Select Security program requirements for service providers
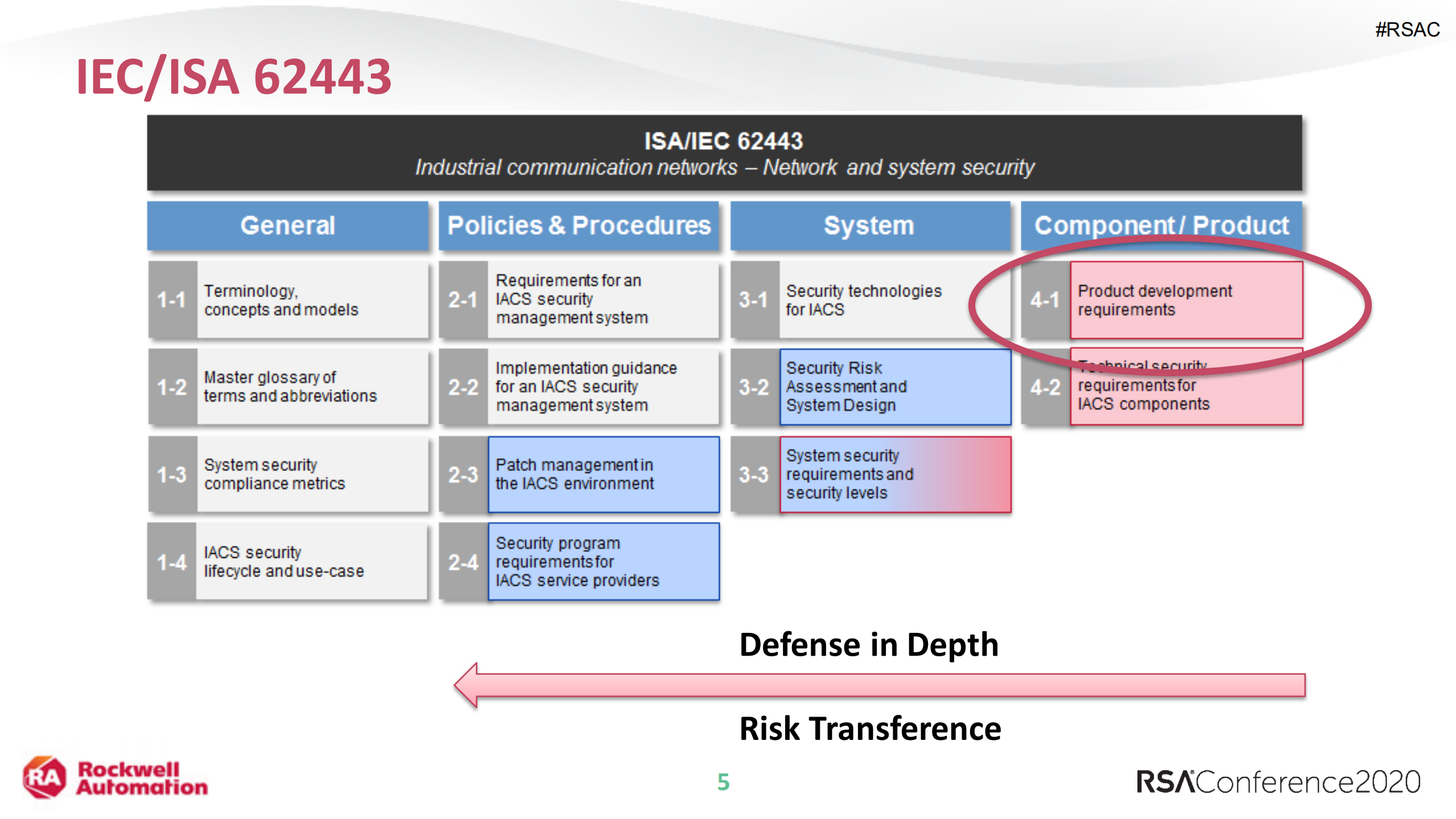The width and height of the screenshot is (1456, 819). [603, 562]
